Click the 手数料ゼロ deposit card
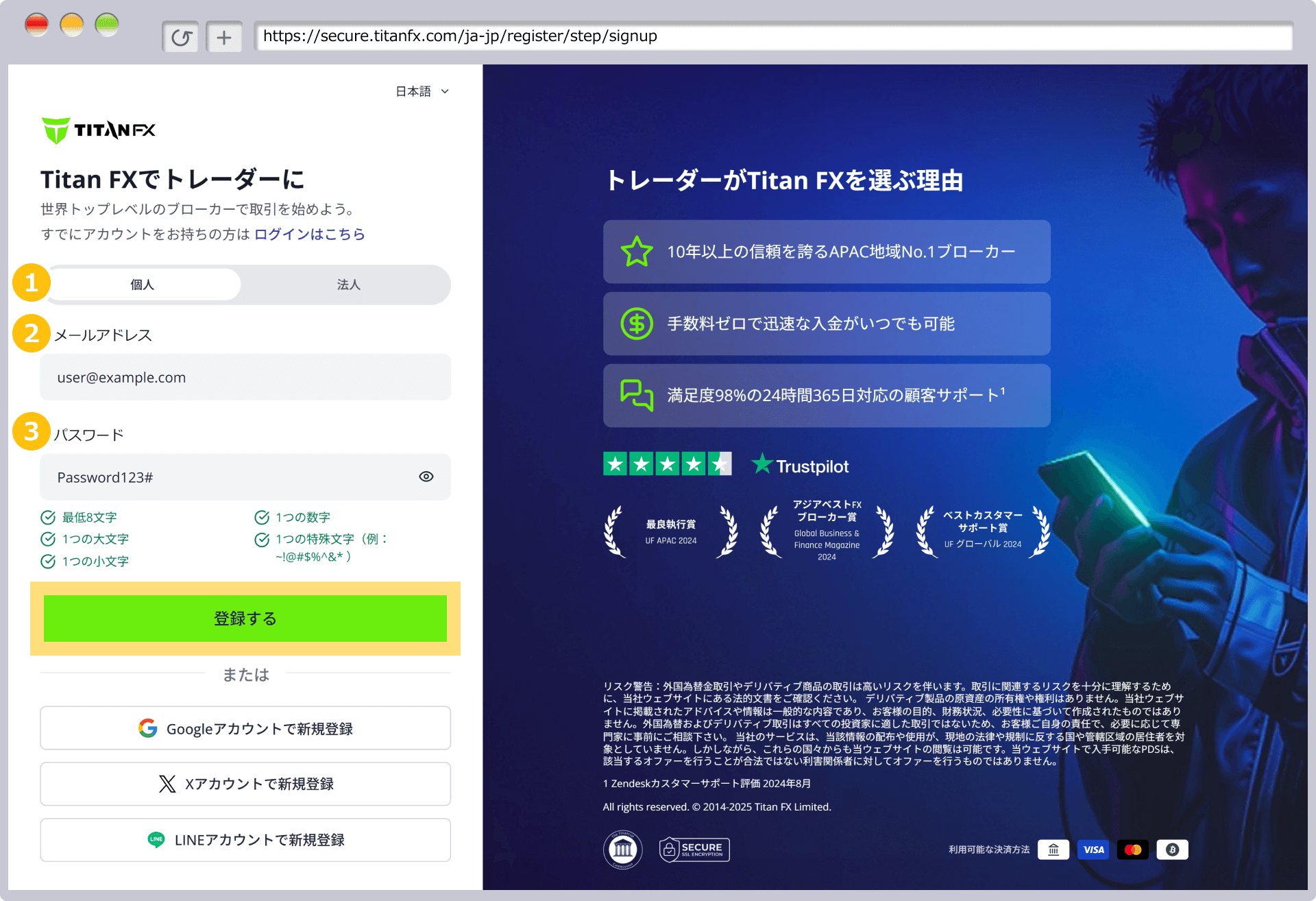Image resolution: width=1316 pixels, height=901 pixels. click(x=827, y=324)
